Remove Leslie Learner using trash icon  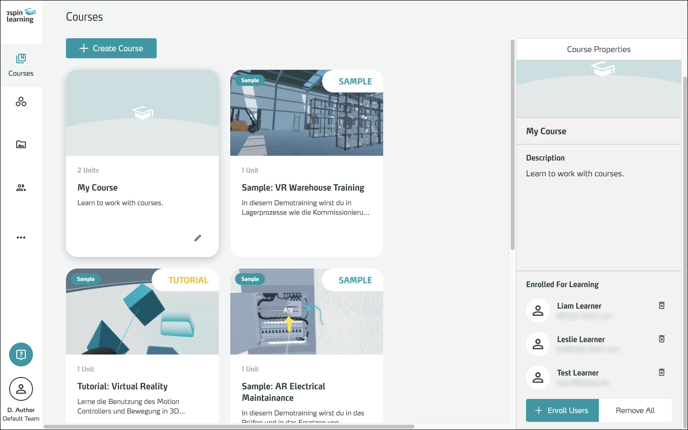point(662,339)
